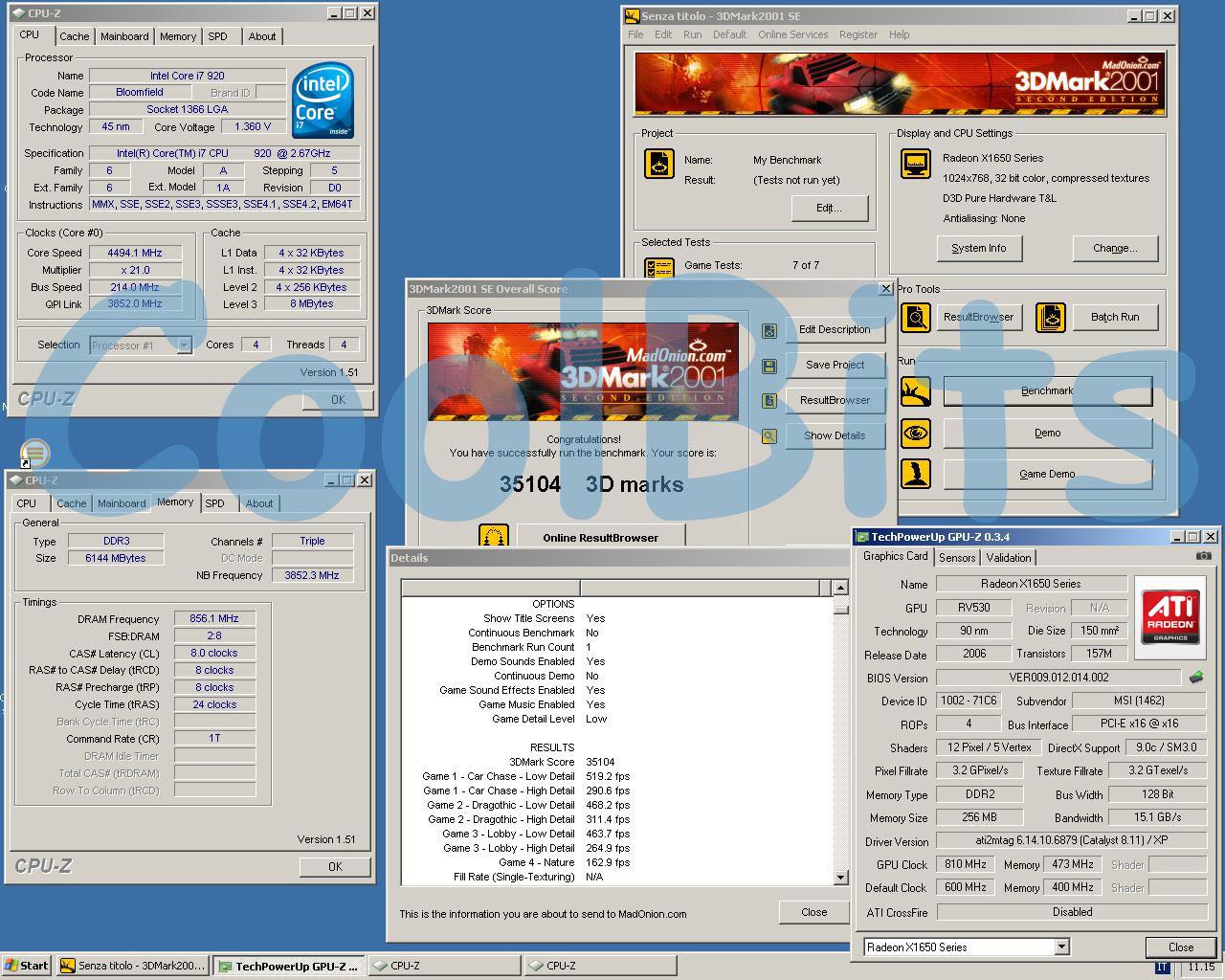Click the Benchmark button
Viewport: 1225px width, 980px height.
click(x=1048, y=390)
